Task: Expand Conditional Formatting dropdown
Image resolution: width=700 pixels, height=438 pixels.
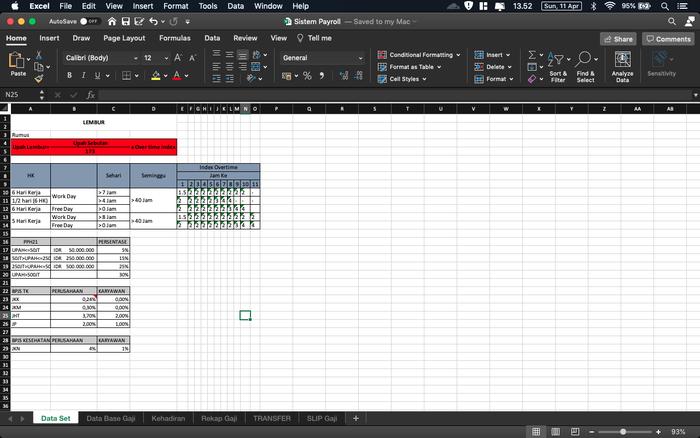Action: (x=458, y=55)
